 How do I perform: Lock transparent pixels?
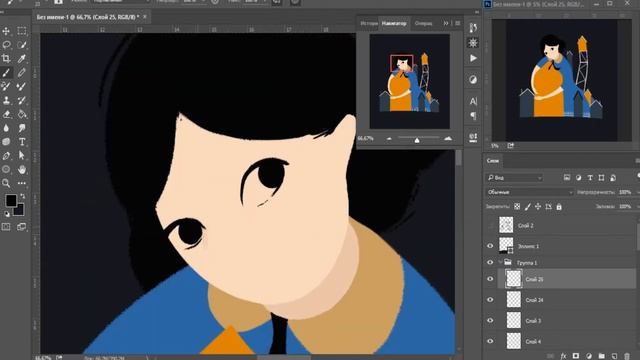click(x=517, y=207)
